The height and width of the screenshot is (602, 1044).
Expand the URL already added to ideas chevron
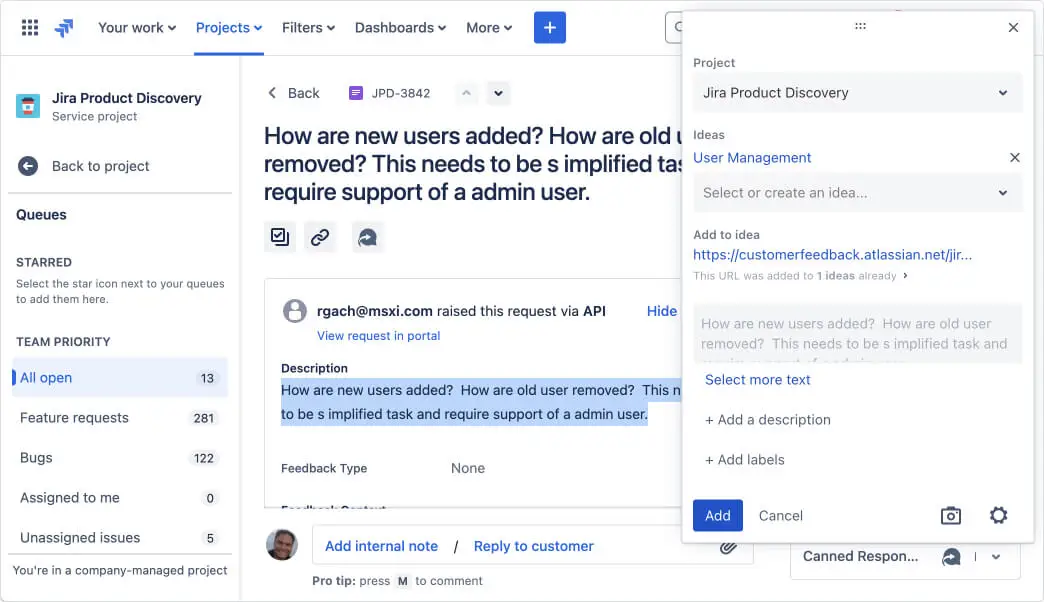pyautogui.click(x=906, y=275)
